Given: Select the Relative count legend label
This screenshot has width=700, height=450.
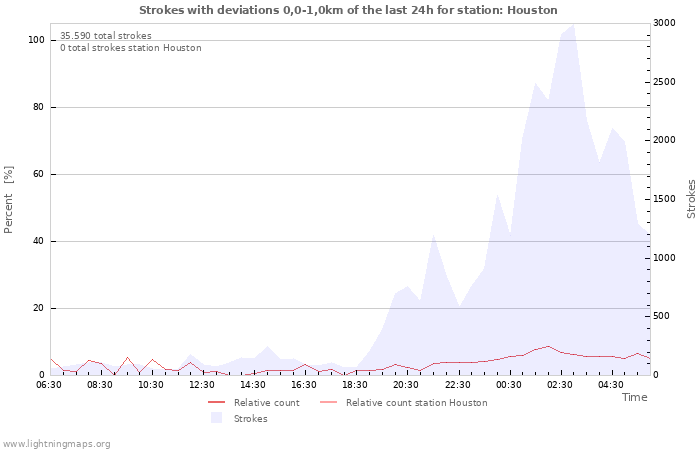Looking at the screenshot, I should [x=266, y=403].
